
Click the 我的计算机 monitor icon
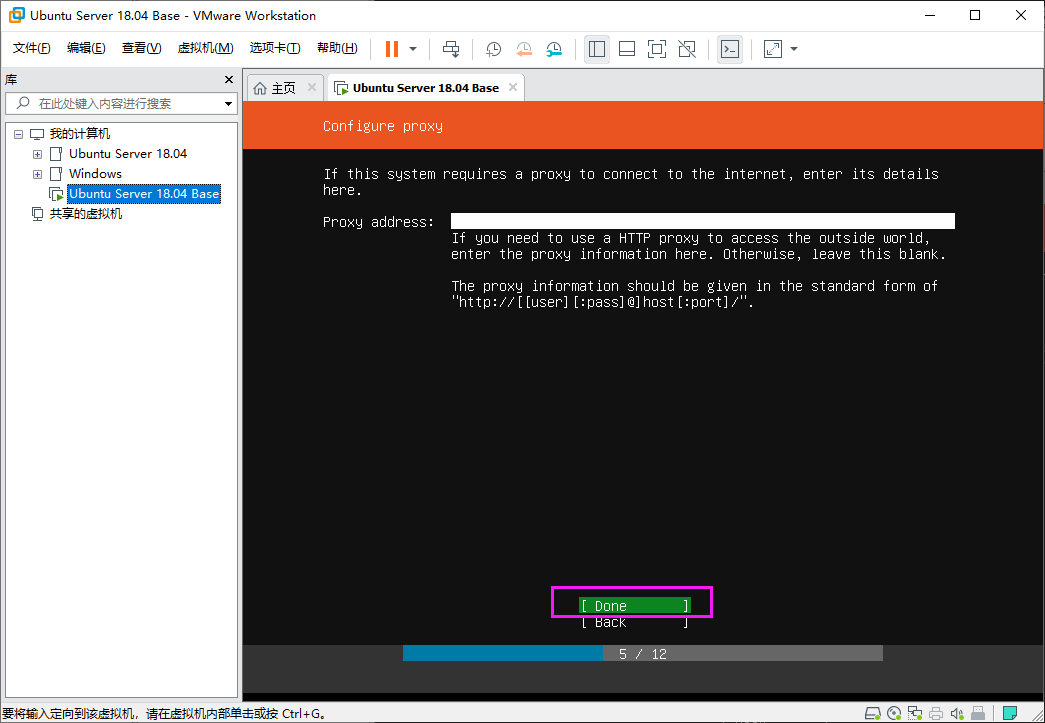point(37,134)
